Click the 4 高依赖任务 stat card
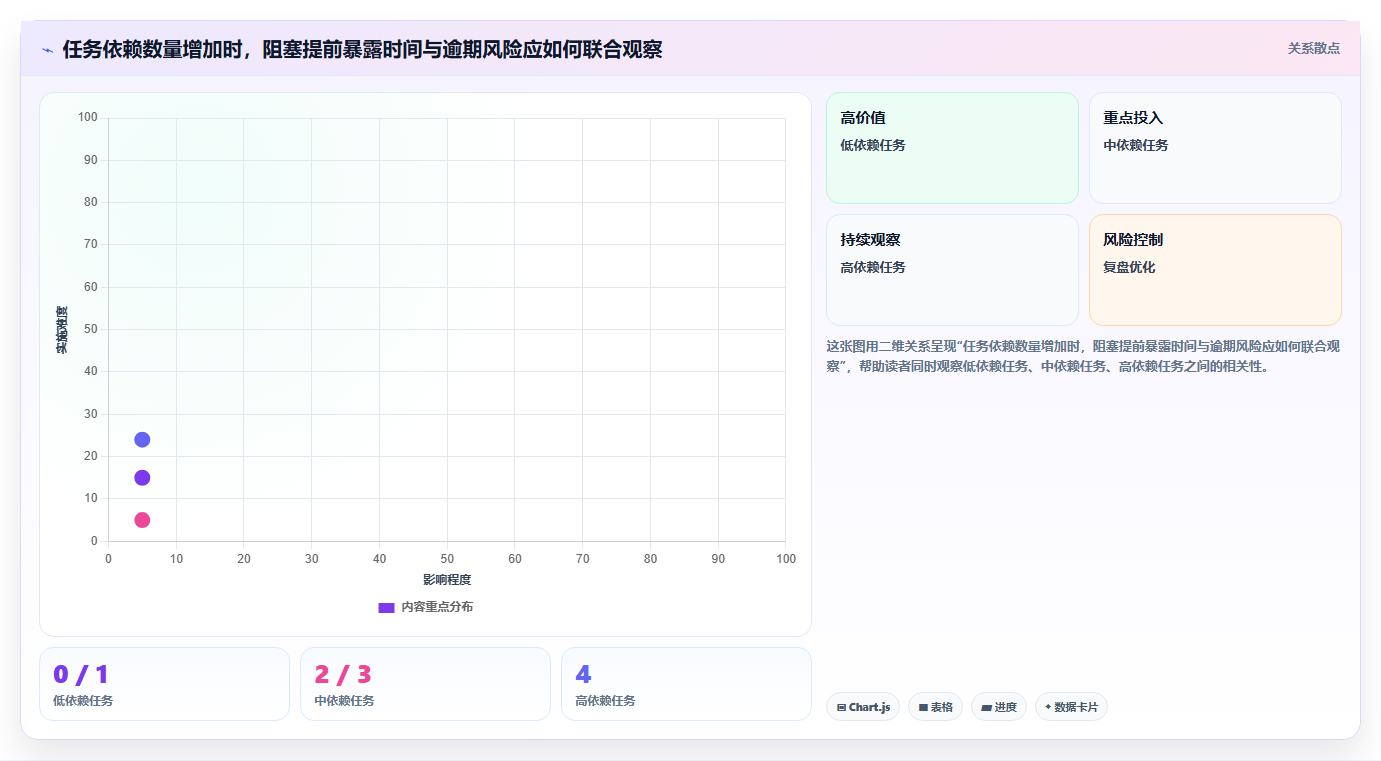 tap(686, 684)
